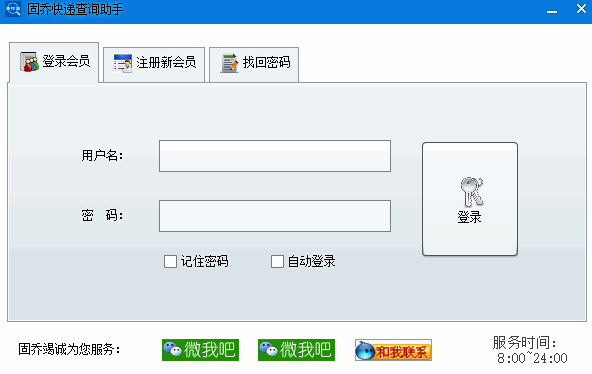Switch to the 登录会员 tab

(54, 62)
